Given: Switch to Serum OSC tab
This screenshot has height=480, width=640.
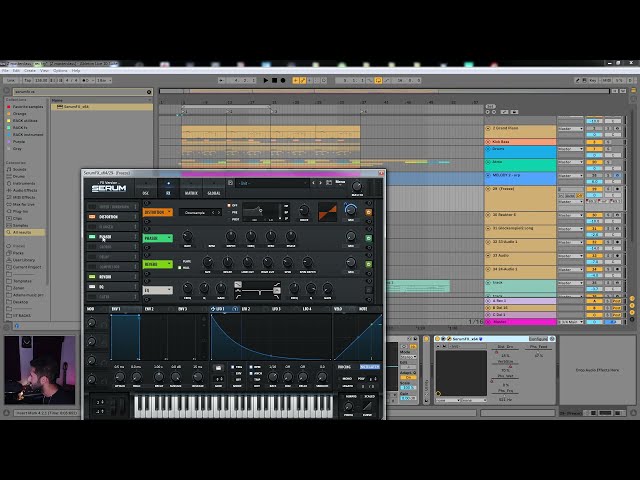Looking at the screenshot, I should click(x=146, y=189).
